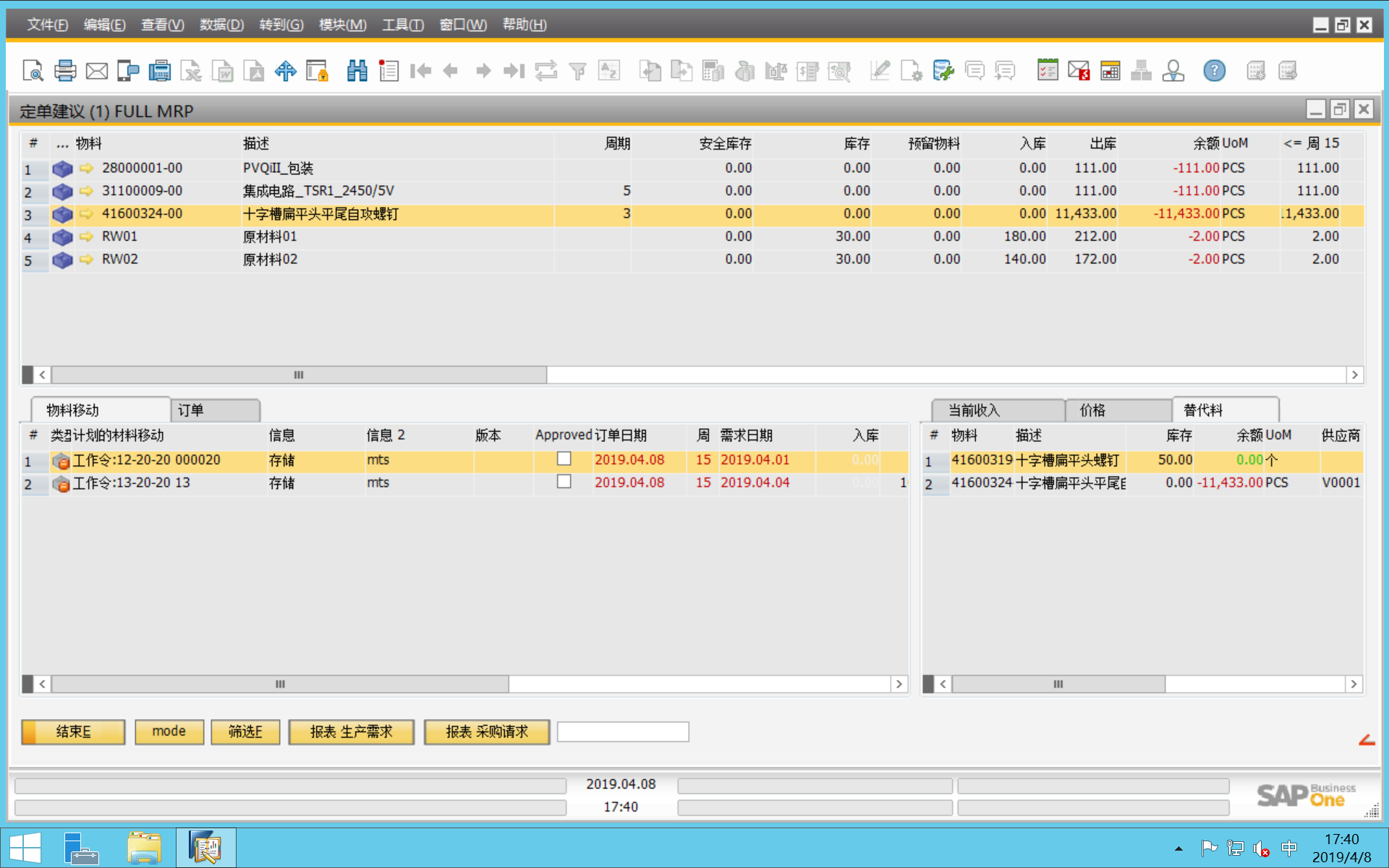This screenshot has width=1389, height=868.
Task: Click the Sort A-Z toolbar icon
Action: coord(609,71)
